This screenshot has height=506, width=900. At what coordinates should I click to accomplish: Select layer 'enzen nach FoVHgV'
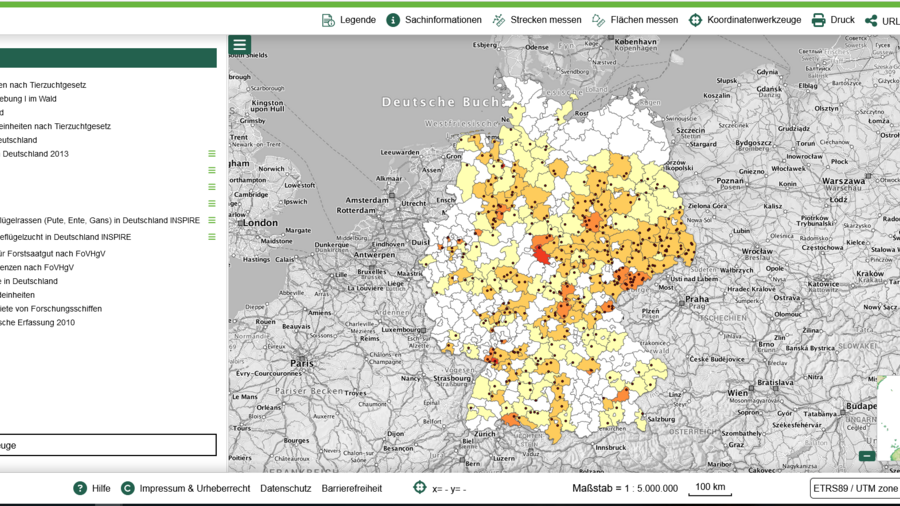[x=37, y=267]
